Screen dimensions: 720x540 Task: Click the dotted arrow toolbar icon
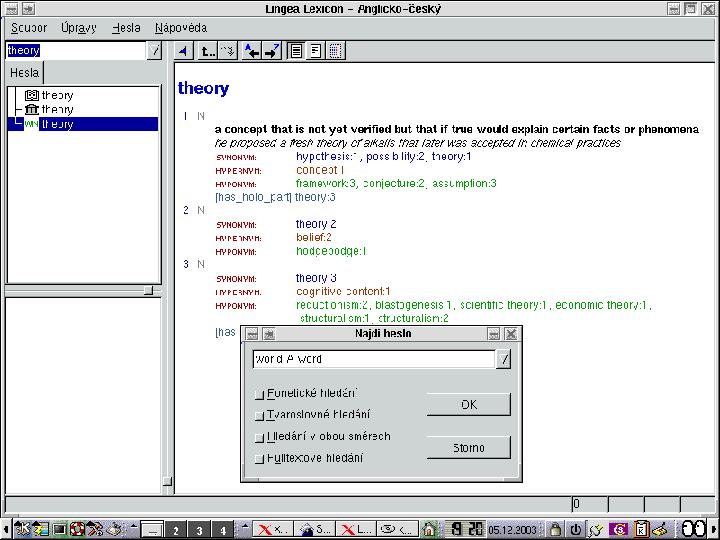(227, 51)
